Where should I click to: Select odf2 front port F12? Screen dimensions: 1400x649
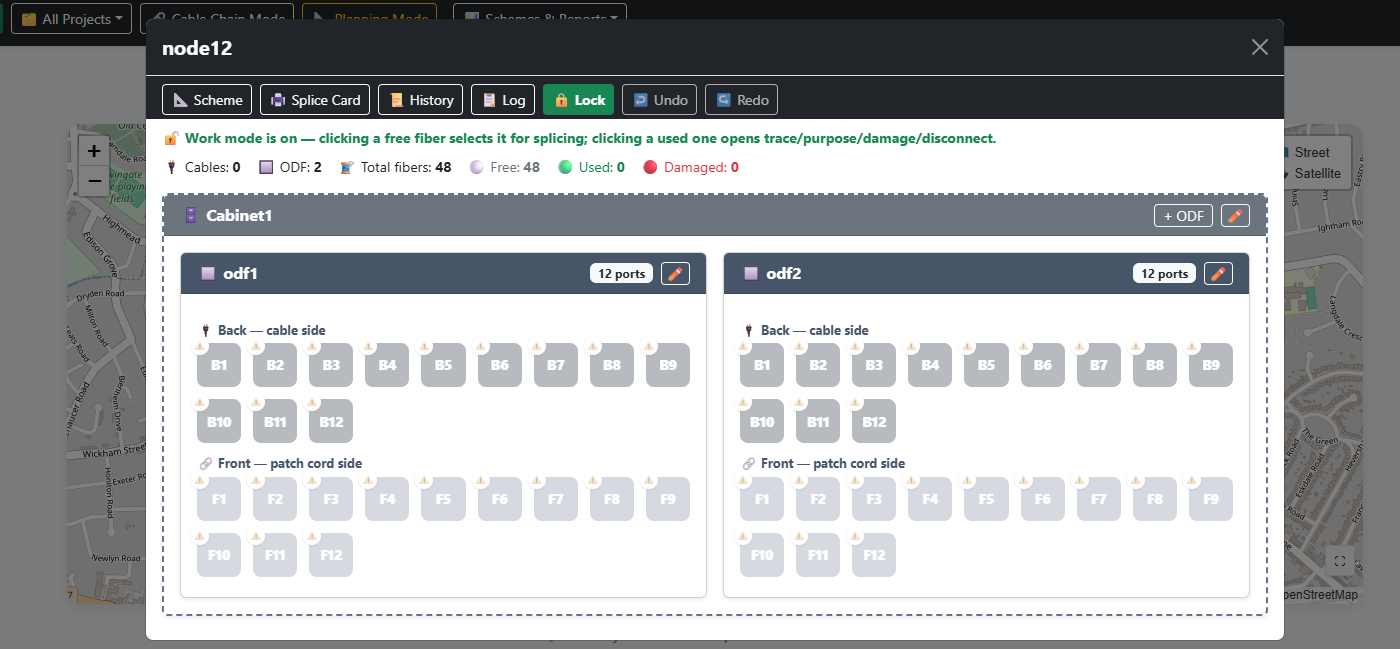point(874,555)
